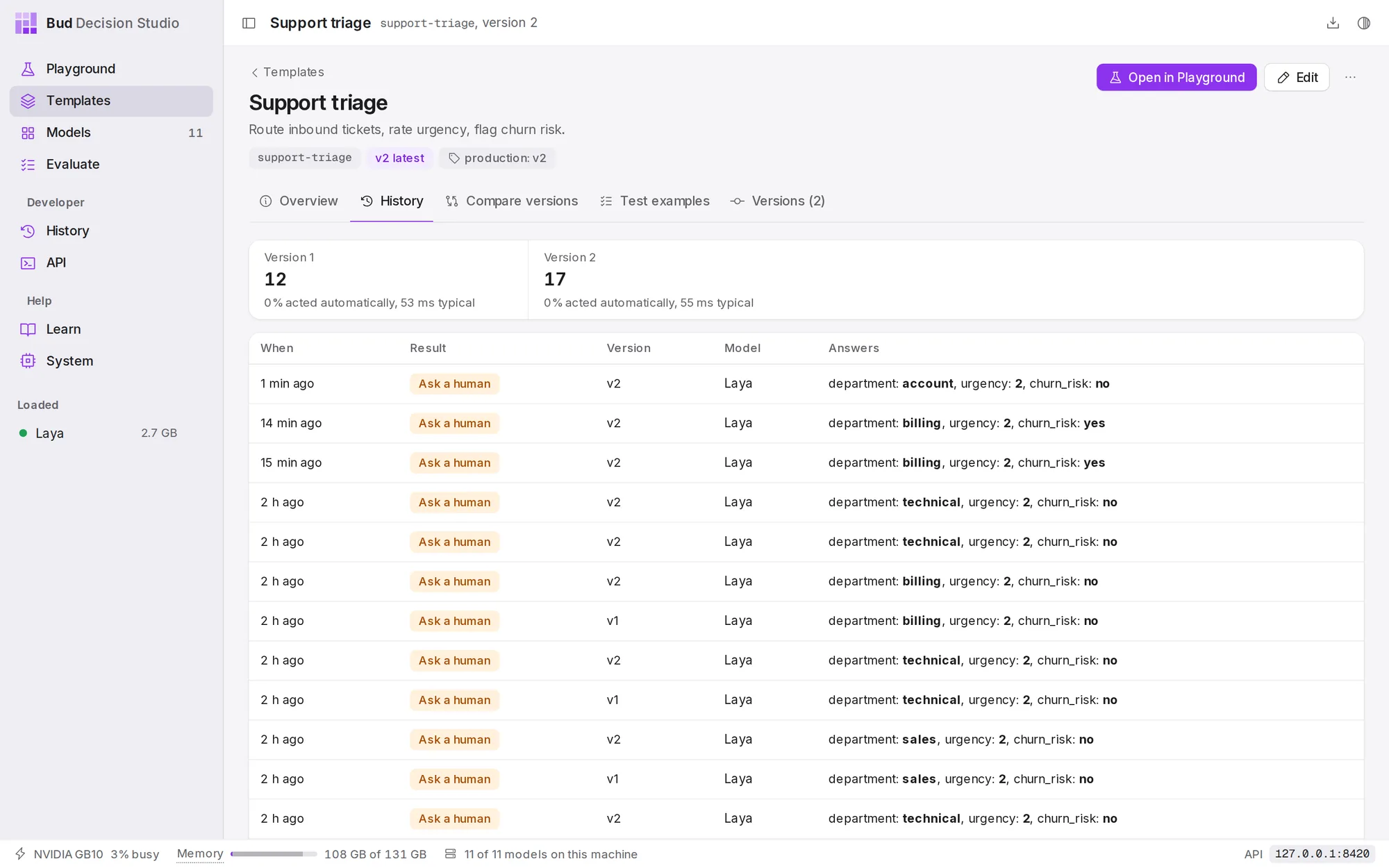The width and height of the screenshot is (1389, 868).
Task: Click the tag icon on production chip
Action: pos(454,158)
